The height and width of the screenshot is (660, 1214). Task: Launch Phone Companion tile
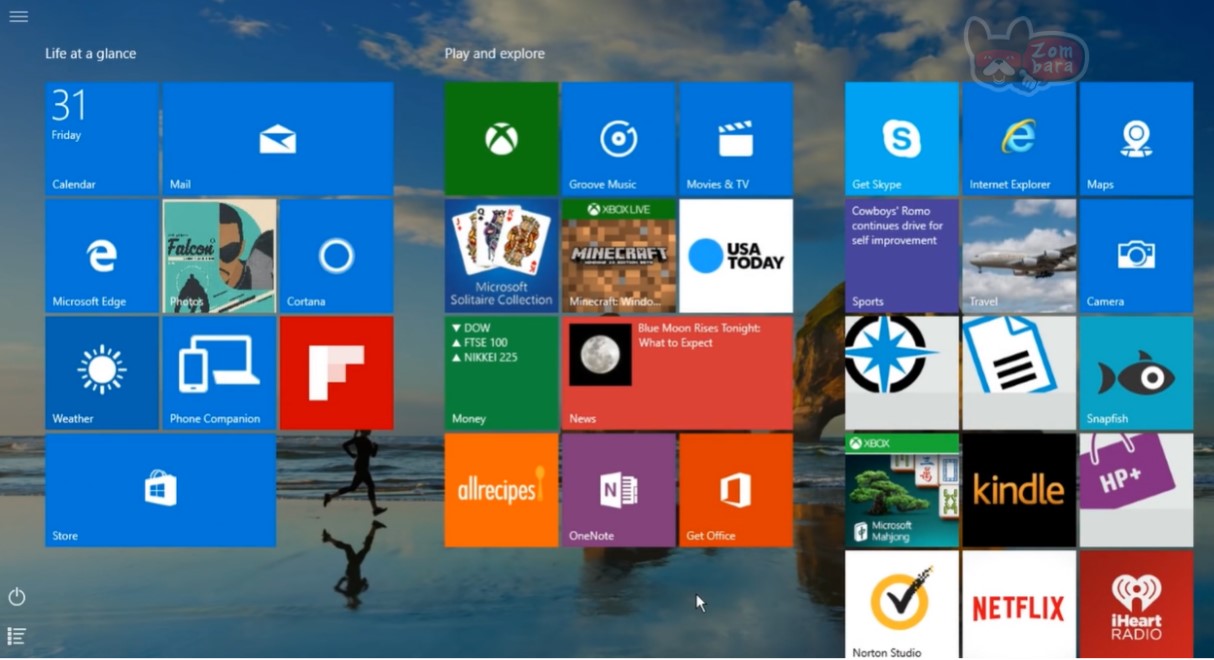coord(219,373)
